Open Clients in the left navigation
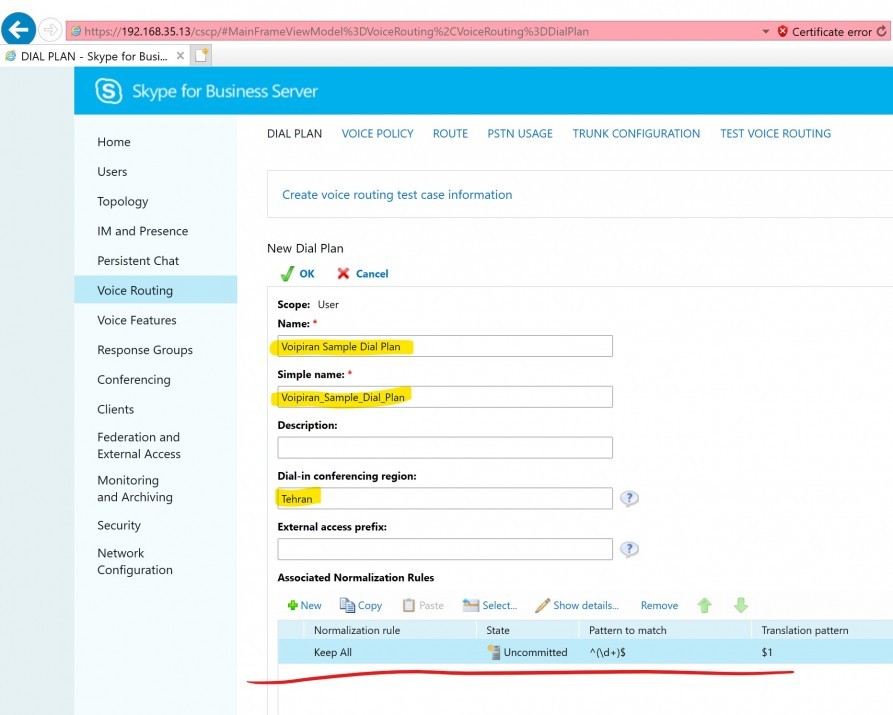Screen dimensions: 893x715 (x=116, y=409)
